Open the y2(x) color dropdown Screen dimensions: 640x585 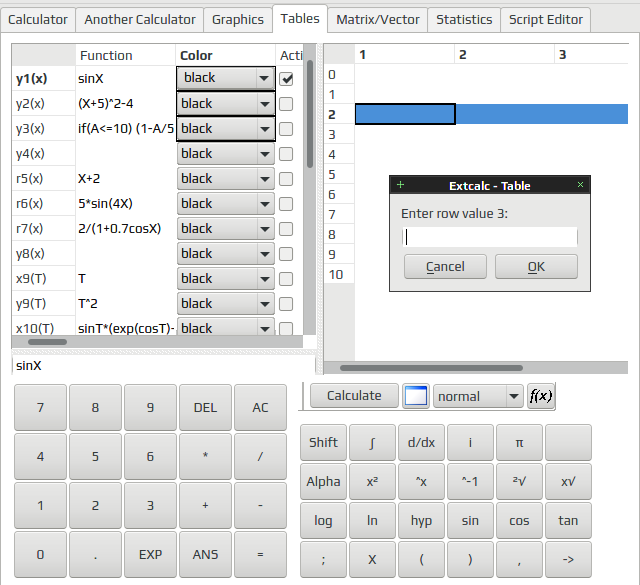click(226, 104)
